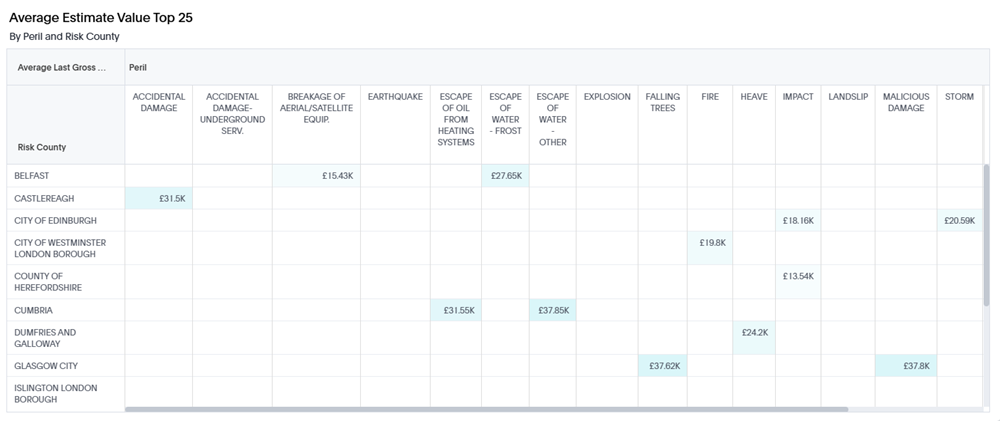The image size is (1000, 421).
Task: Select the EXPLOSION peril column header
Action: pyautogui.click(x=607, y=97)
